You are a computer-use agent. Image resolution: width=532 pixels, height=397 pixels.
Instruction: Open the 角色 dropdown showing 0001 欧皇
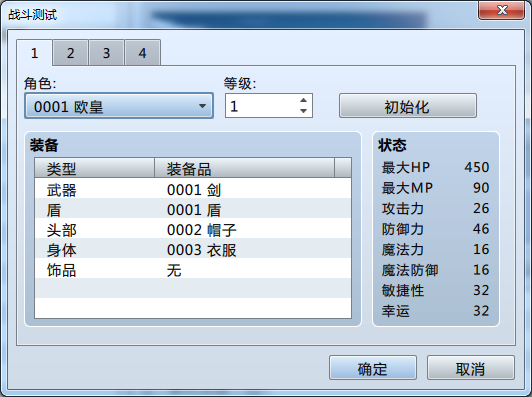pos(119,106)
